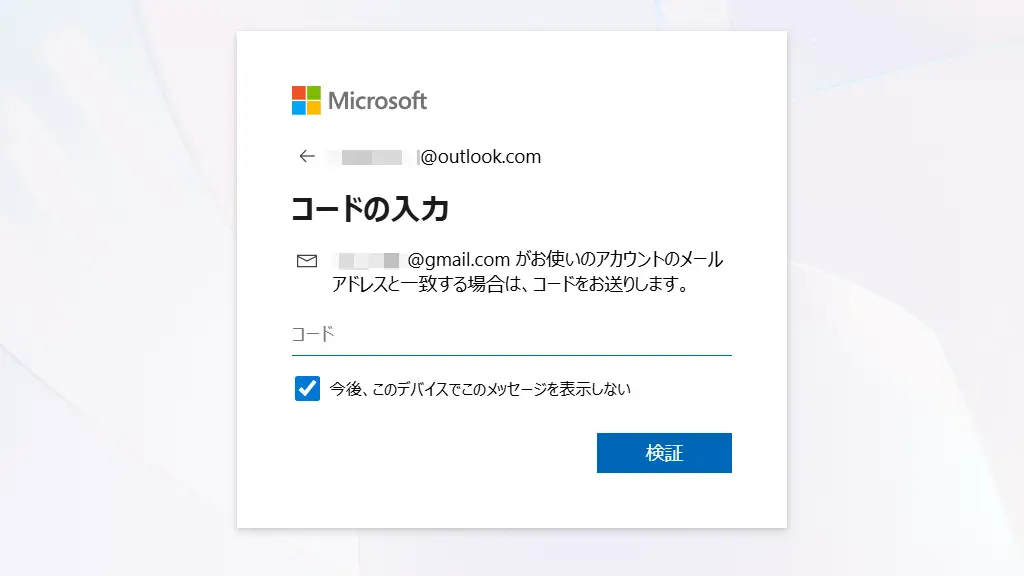
Task: Click the underline beneath the コード field
Action: coord(511,354)
